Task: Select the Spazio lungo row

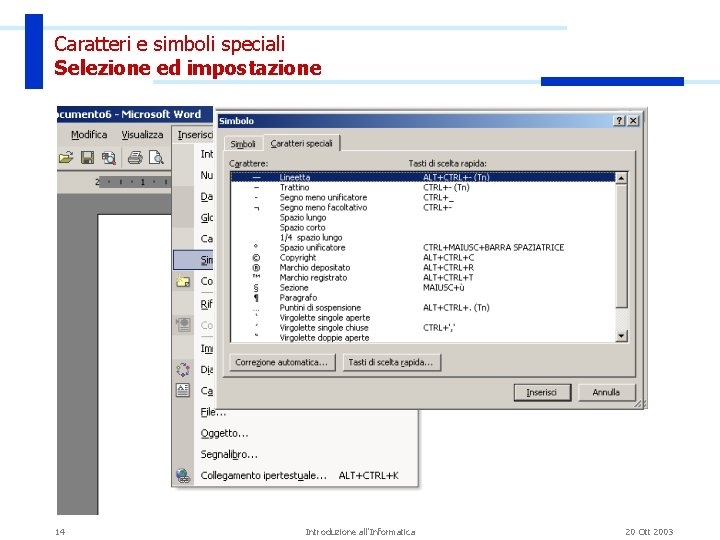Action: pyautogui.click(x=422, y=218)
